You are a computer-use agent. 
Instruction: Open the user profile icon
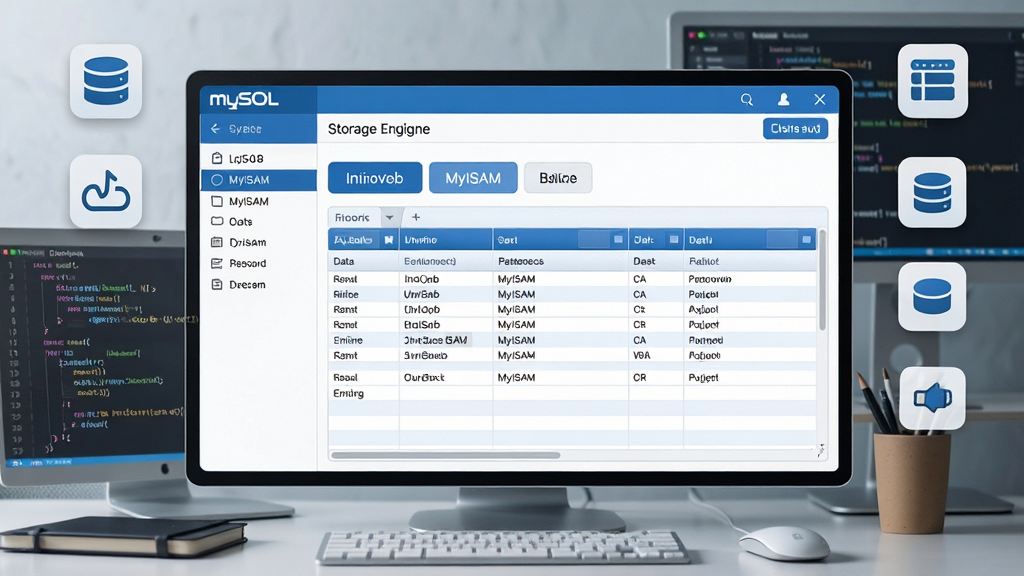pos(783,99)
